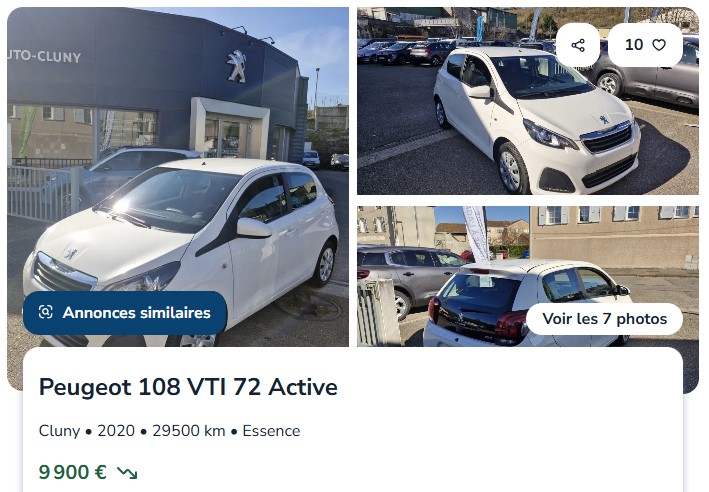Click the 29500 km mileage detail
Image resolution: width=709 pixels, height=492 pixels.
click(189, 431)
